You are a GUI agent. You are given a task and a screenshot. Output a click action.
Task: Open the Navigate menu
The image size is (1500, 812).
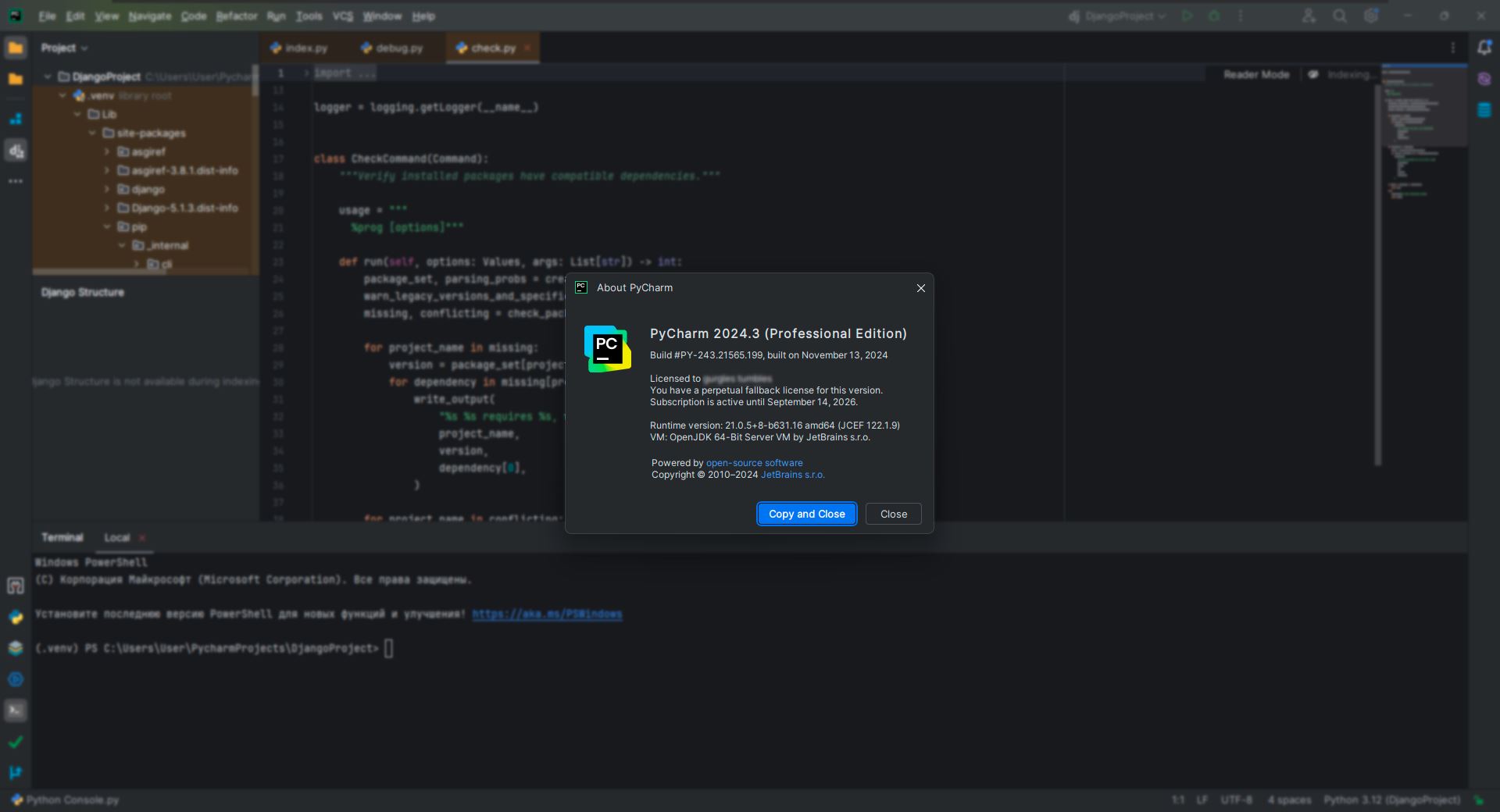pos(149,16)
